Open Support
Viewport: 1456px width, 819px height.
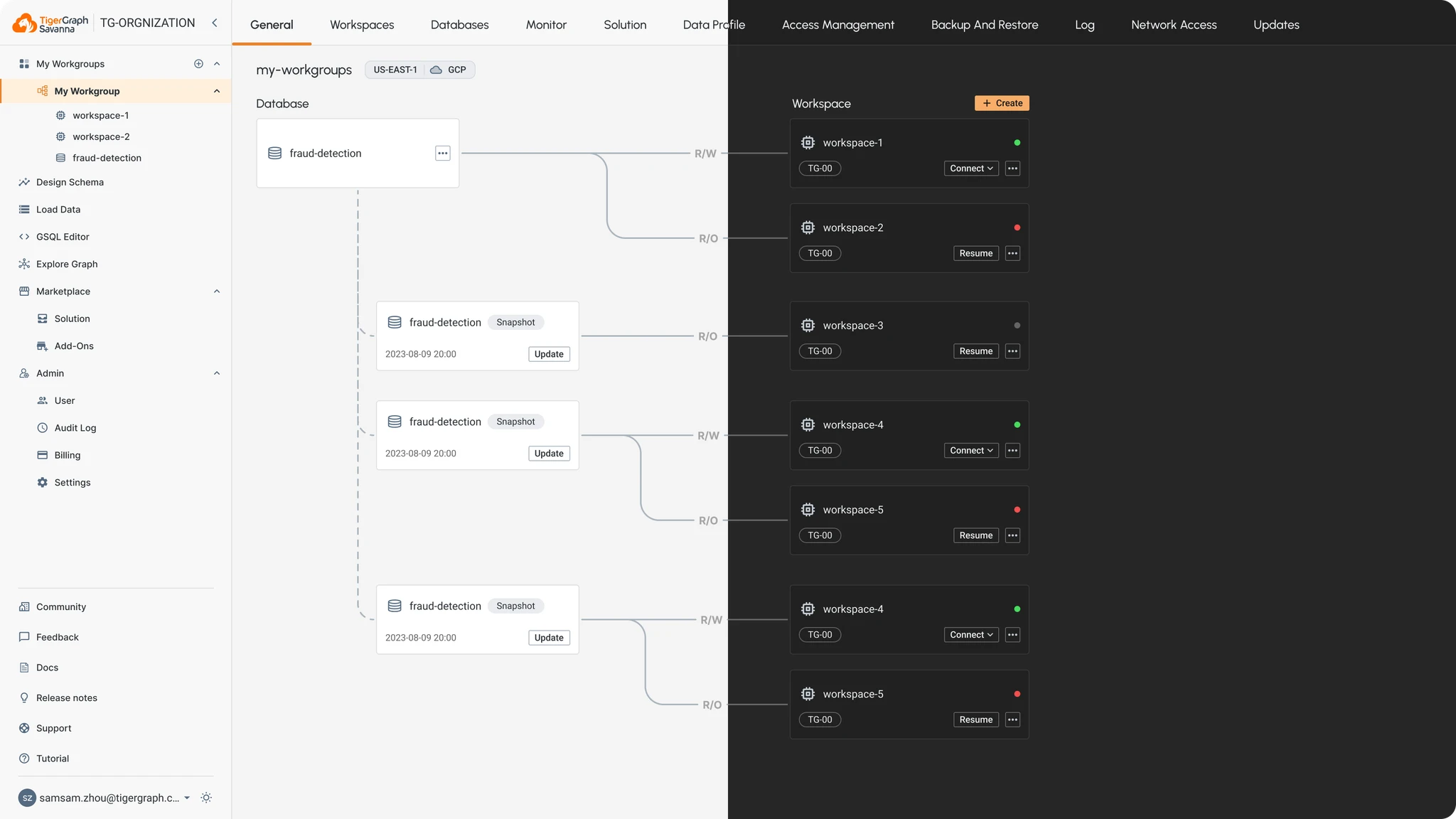coord(53,728)
